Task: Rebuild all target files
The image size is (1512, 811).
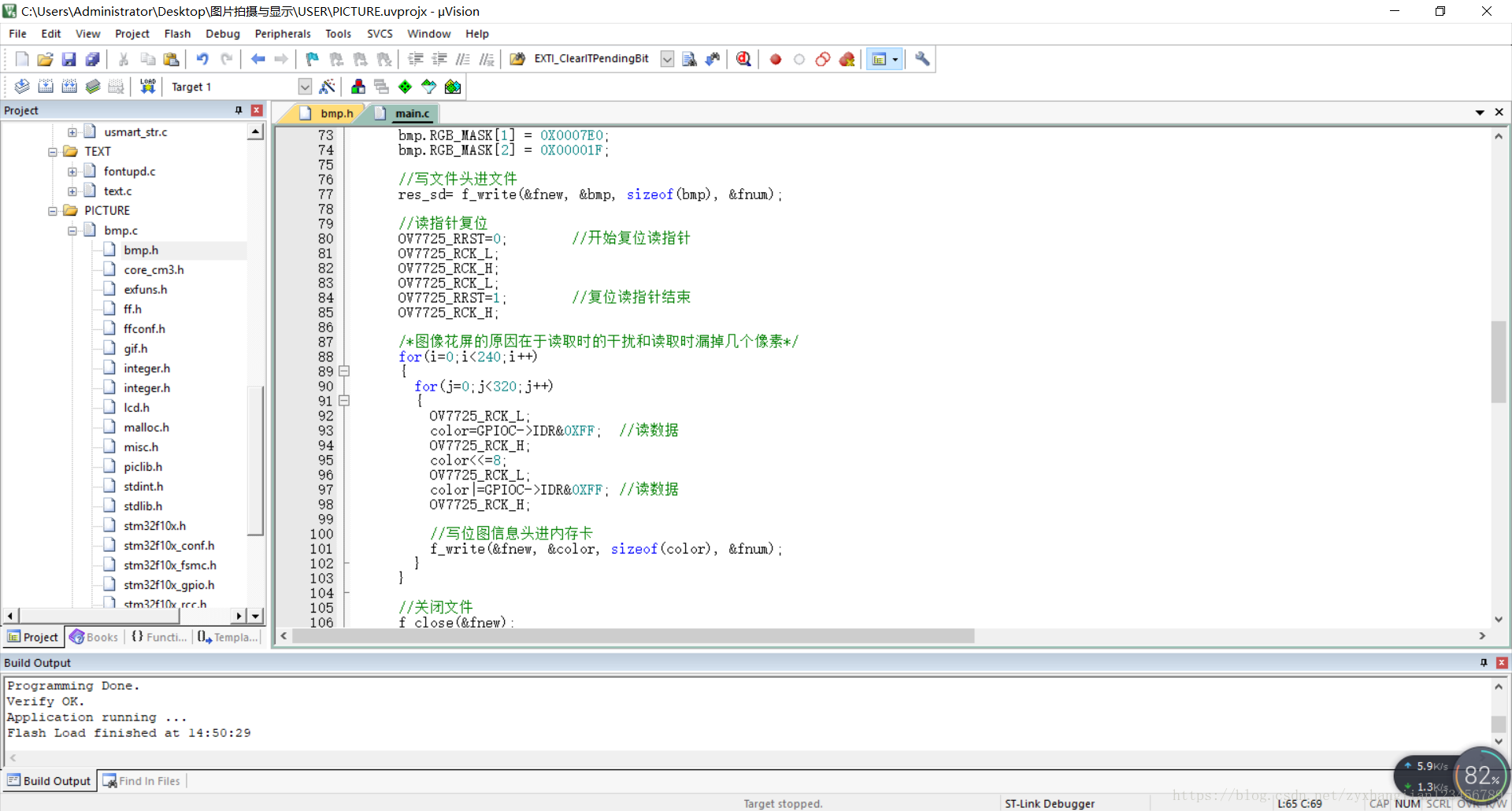Action: (x=69, y=87)
